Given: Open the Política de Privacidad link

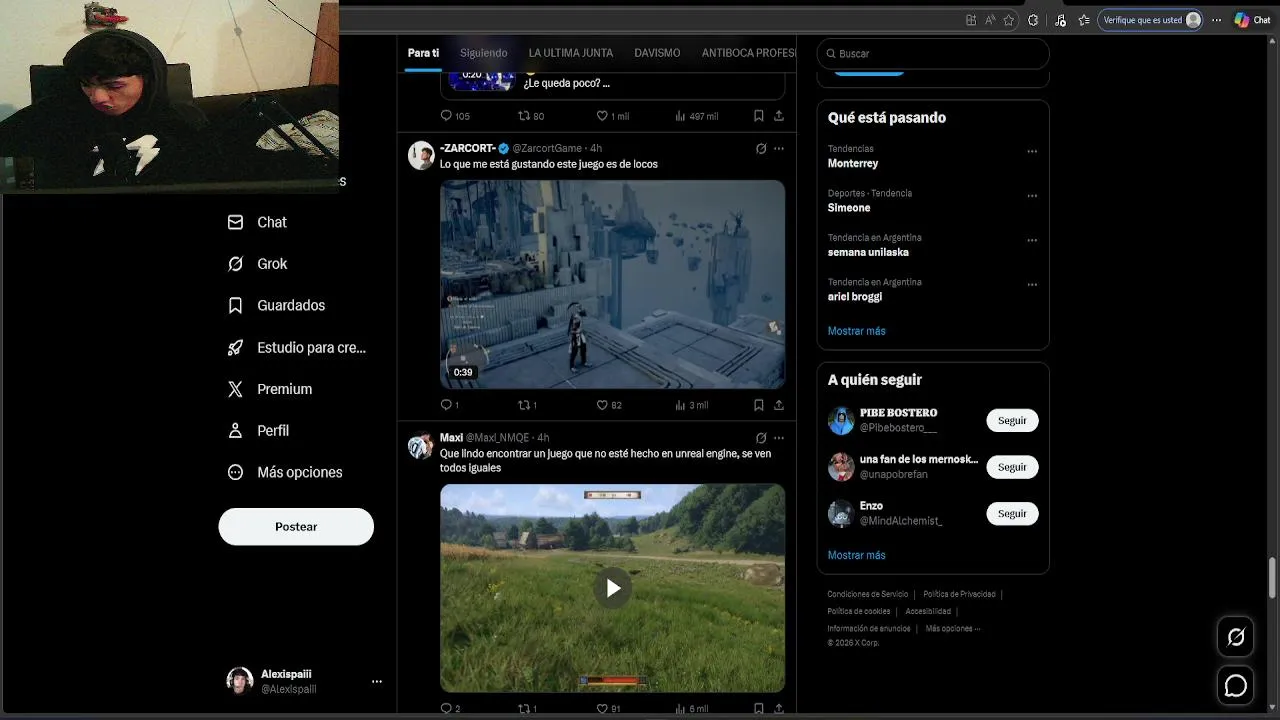Looking at the screenshot, I should [x=959, y=594].
